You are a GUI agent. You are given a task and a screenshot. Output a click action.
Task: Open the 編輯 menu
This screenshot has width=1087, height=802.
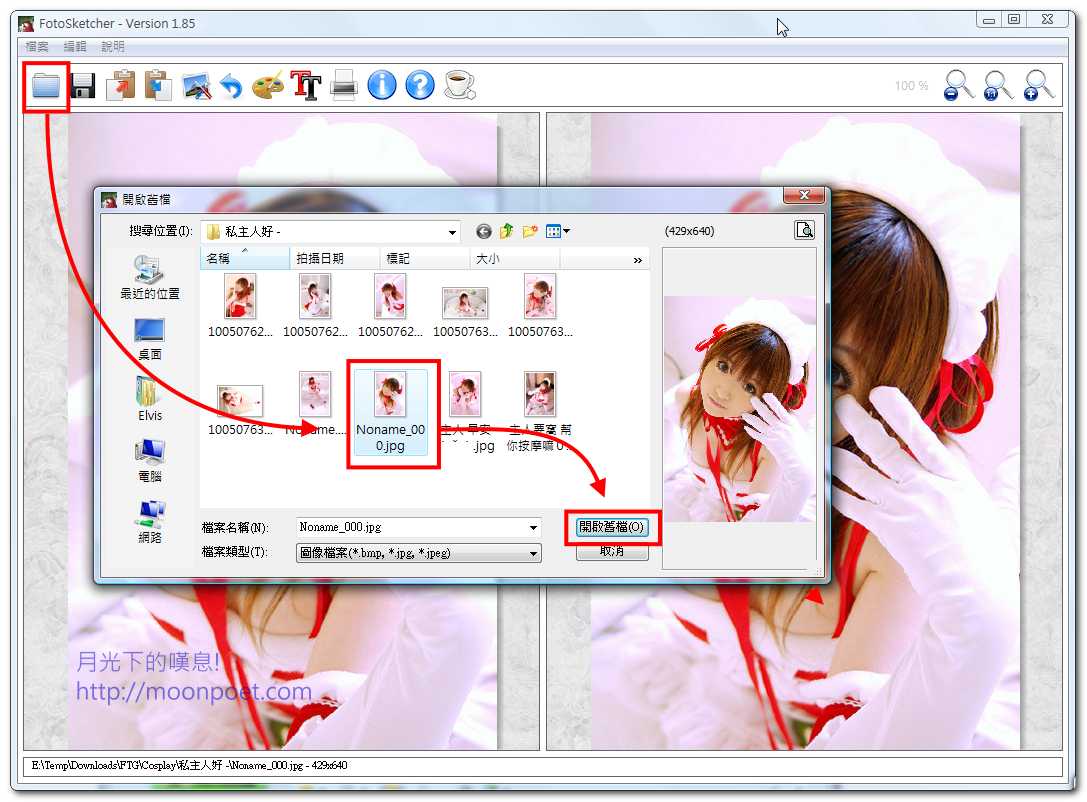(x=75, y=47)
